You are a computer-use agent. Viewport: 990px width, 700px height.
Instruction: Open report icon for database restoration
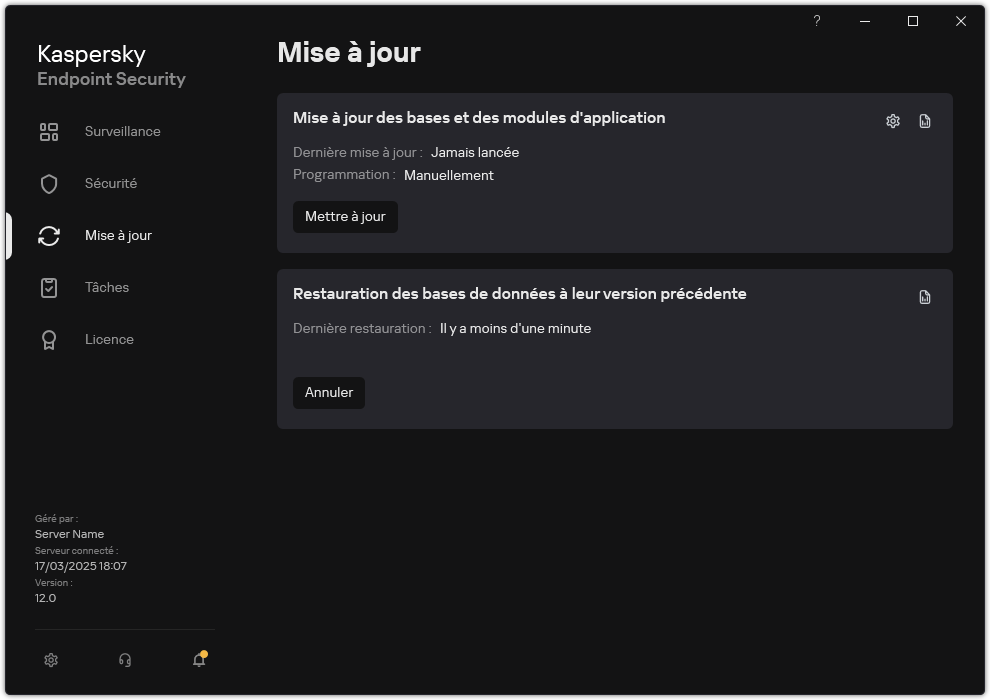click(x=924, y=297)
